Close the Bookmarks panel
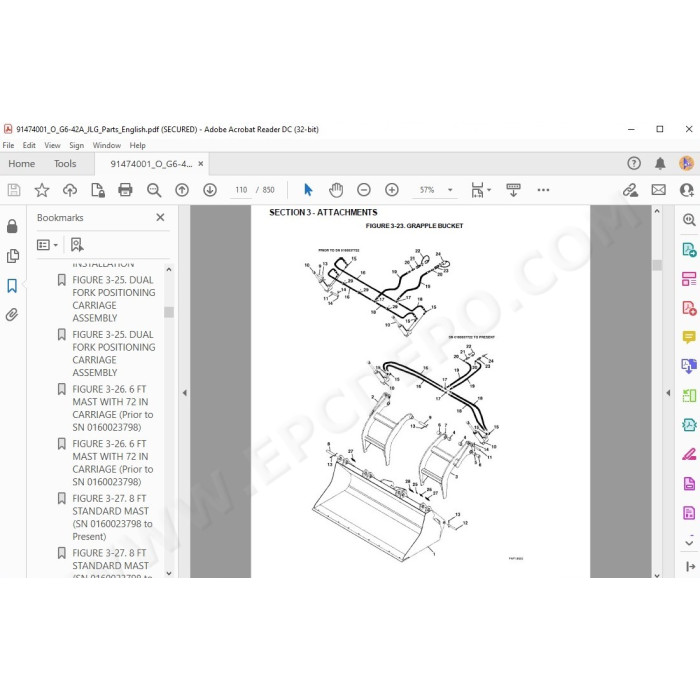700x700 pixels. [160, 217]
